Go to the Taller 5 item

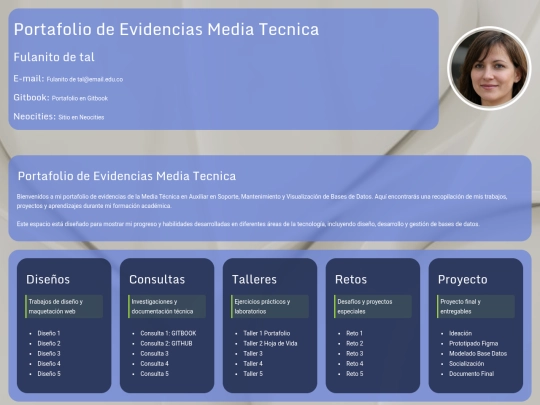[253, 374]
